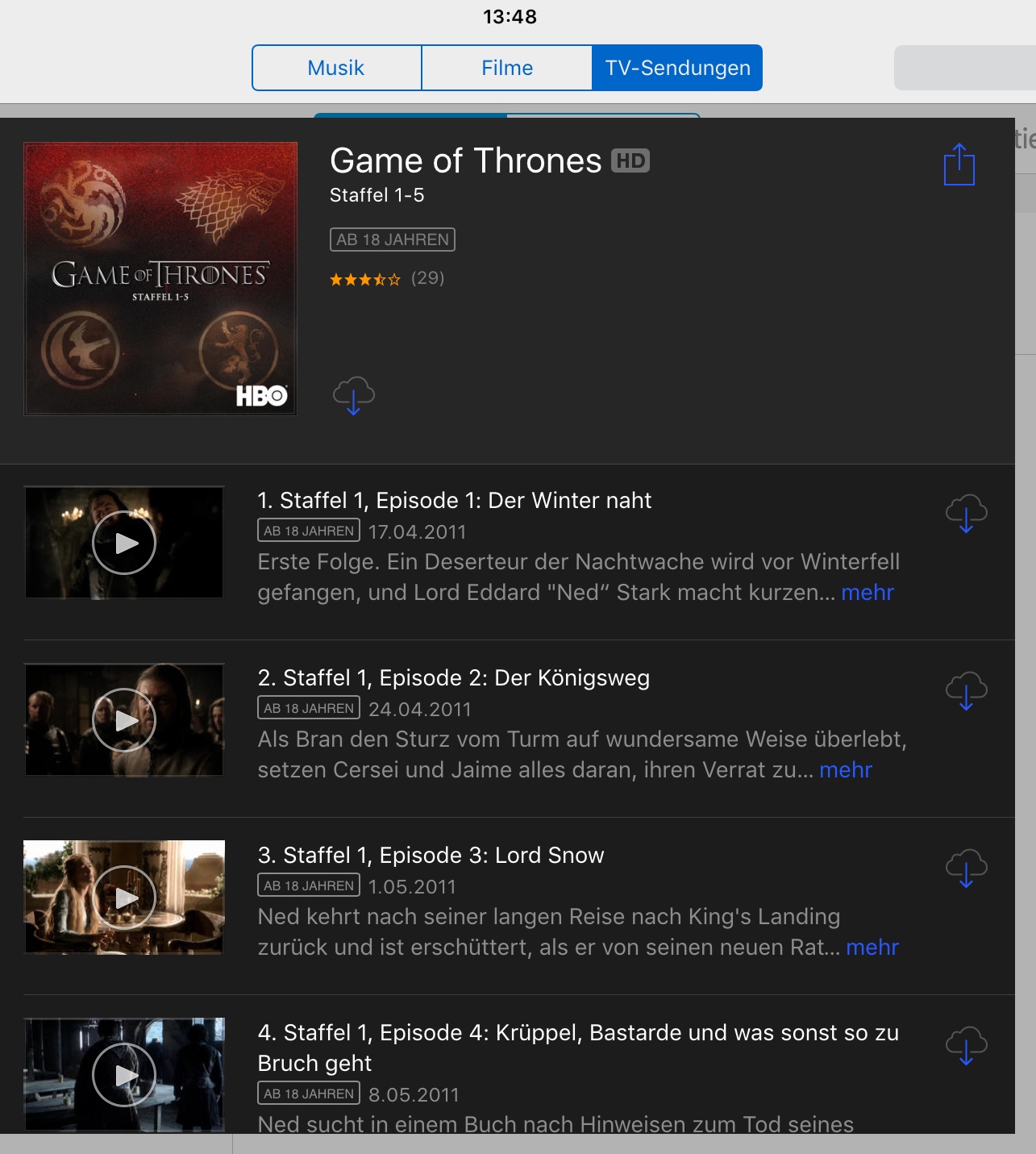Play preview of Der Winter naht

[x=124, y=543]
